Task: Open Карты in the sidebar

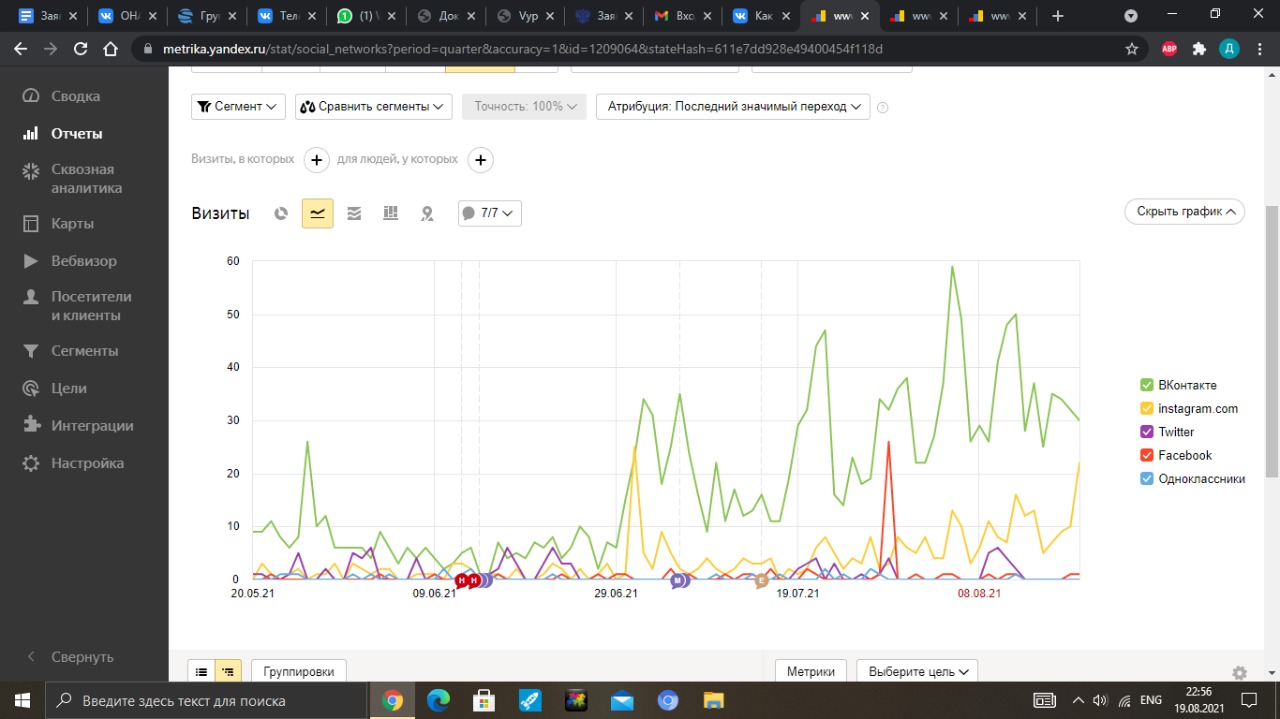Action: pyautogui.click(x=72, y=223)
